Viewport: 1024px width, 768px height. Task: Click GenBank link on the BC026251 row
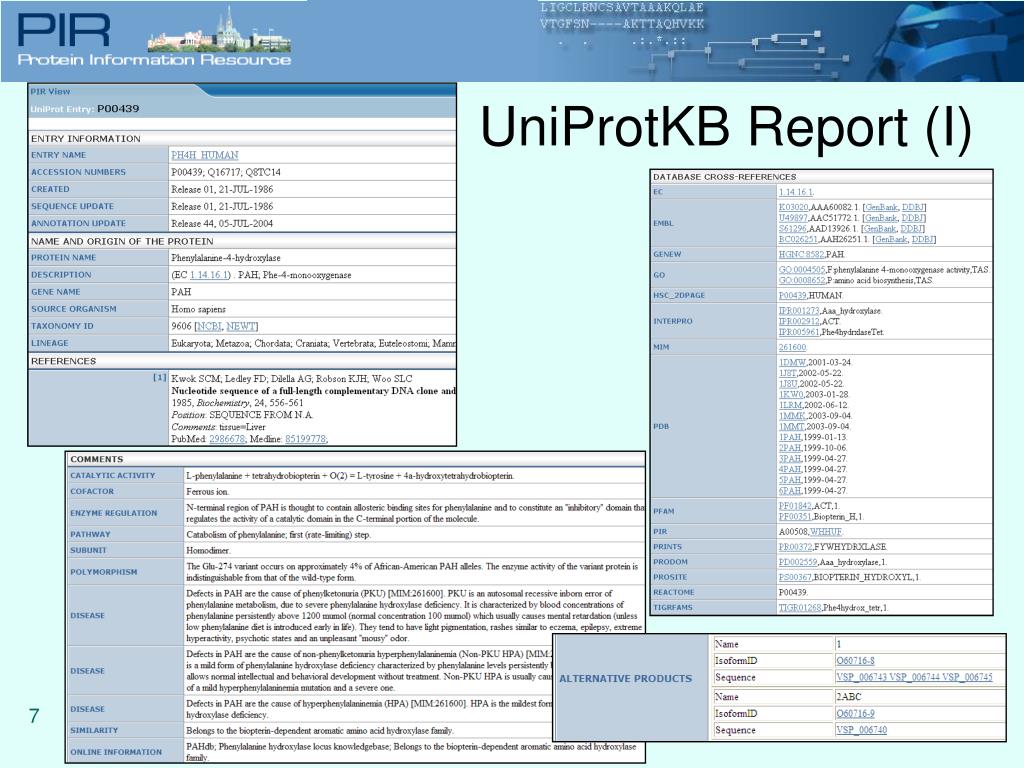[891, 239]
